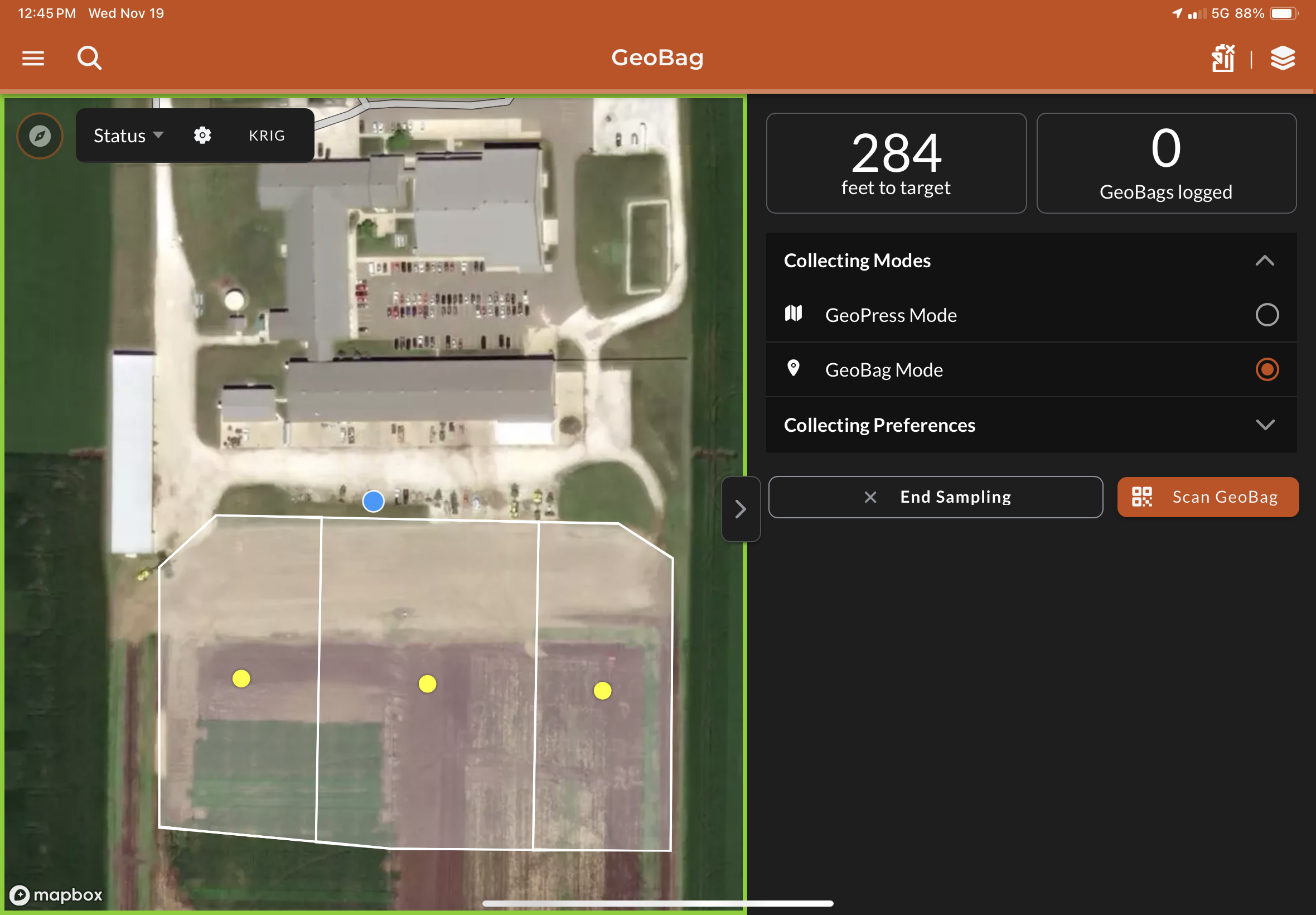Screen dimensions: 1316x915
Task: Tap the left yellow sample point
Action: click(x=241, y=679)
